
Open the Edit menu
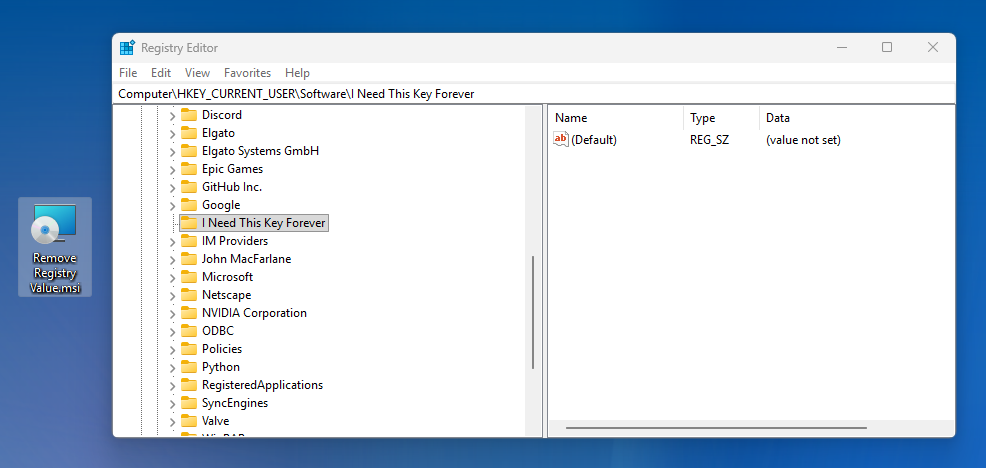pos(161,73)
